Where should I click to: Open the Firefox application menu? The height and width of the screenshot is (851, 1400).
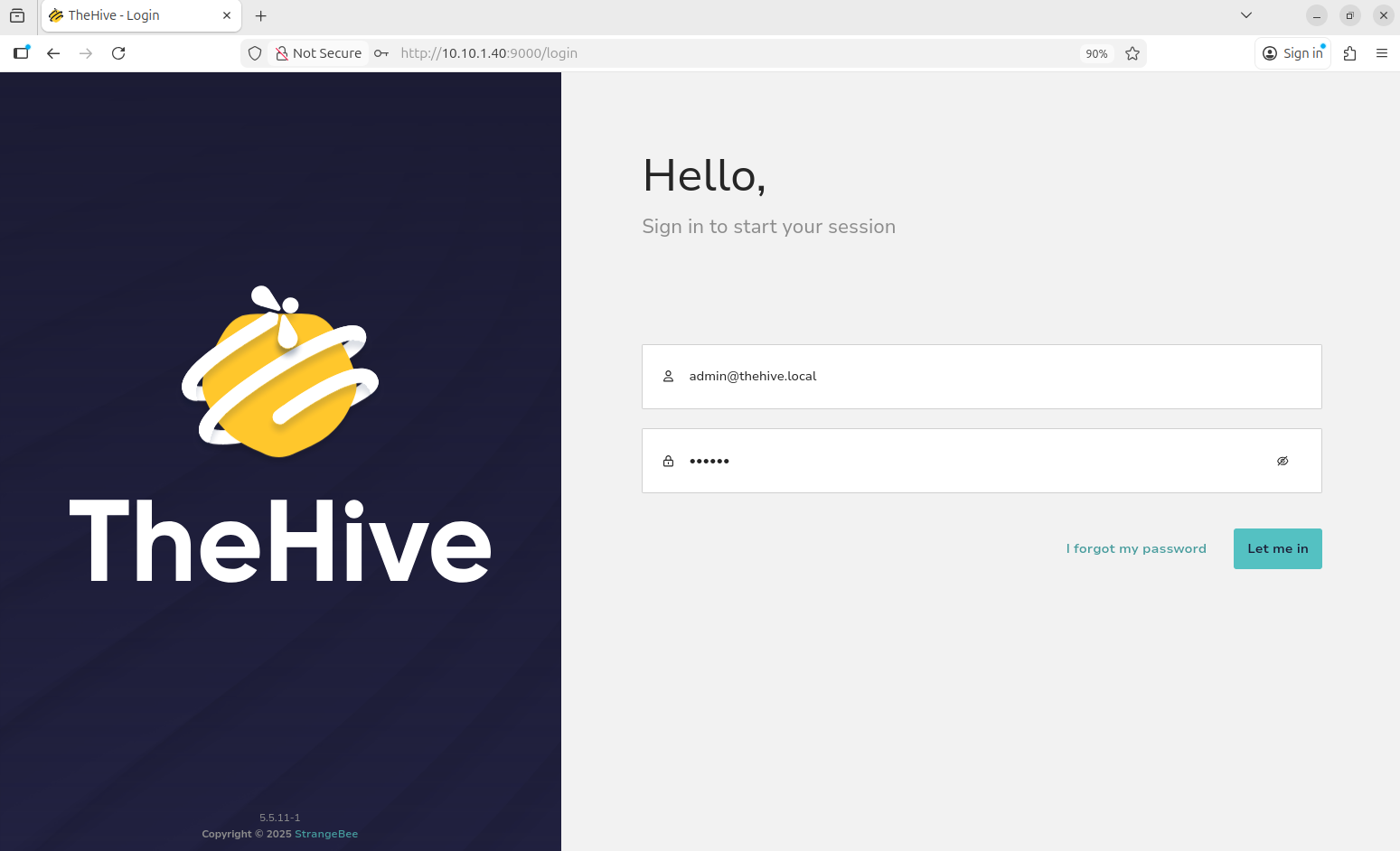coord(1381,53)
